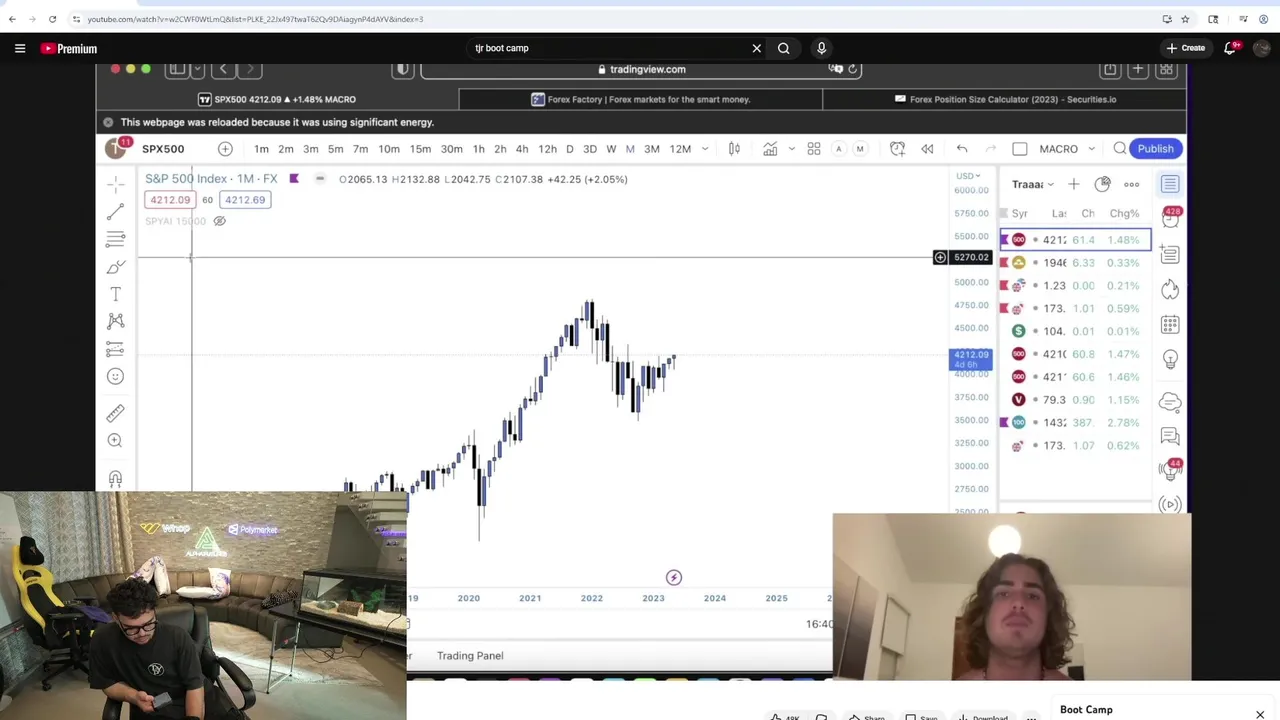Open the ideas lightbulb panel
Image resolution: width=1280 pixels, height=720 pixels.
1170,359
